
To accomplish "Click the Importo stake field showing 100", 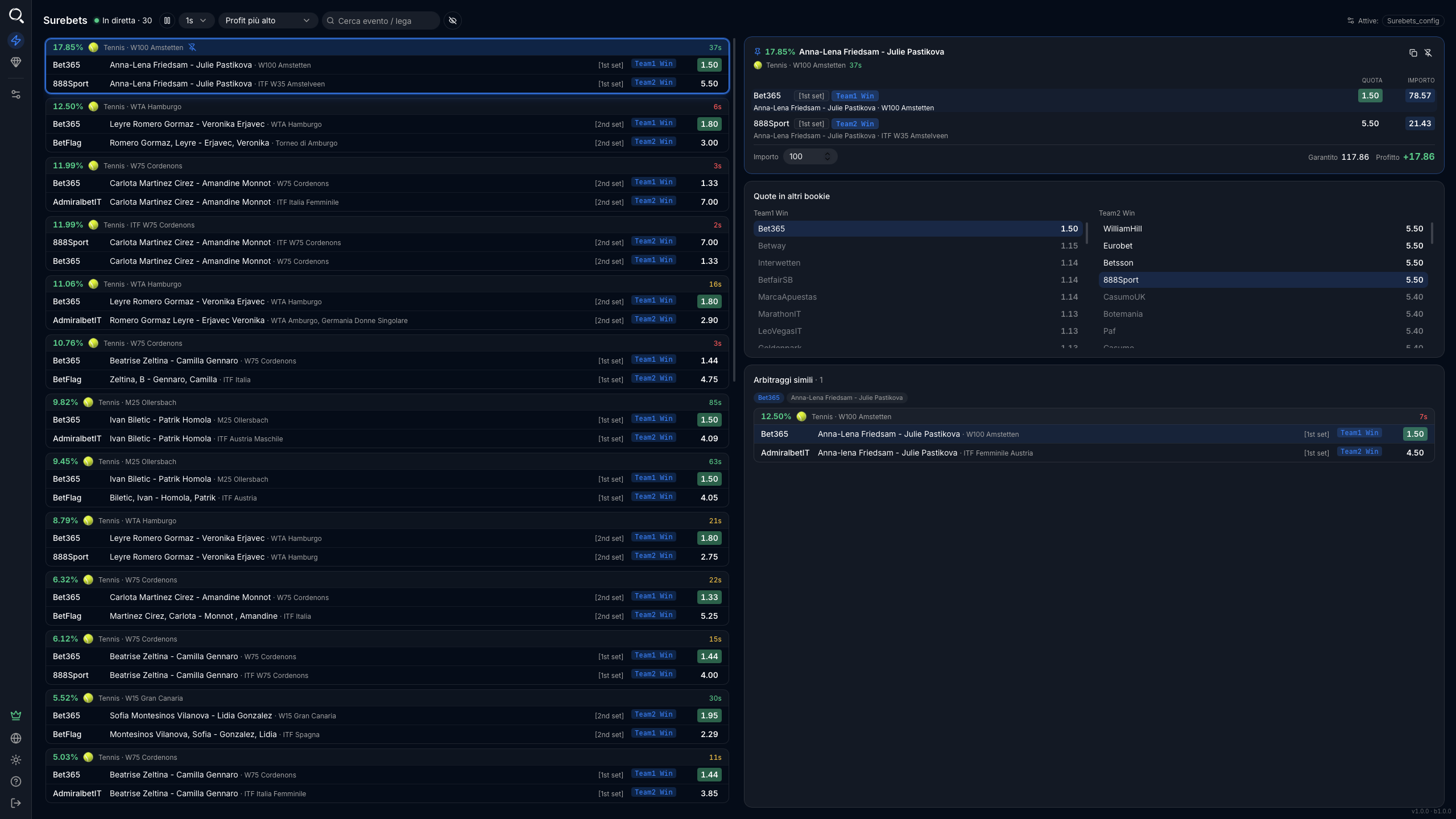I will click(810, 156).
